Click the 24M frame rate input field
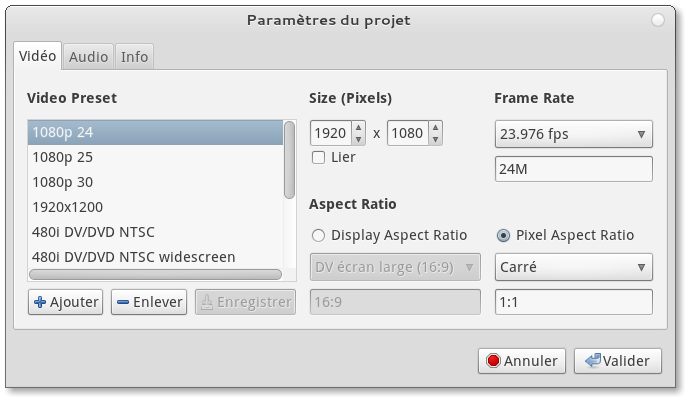The image size is (685, 397). [x=574, y=169]
